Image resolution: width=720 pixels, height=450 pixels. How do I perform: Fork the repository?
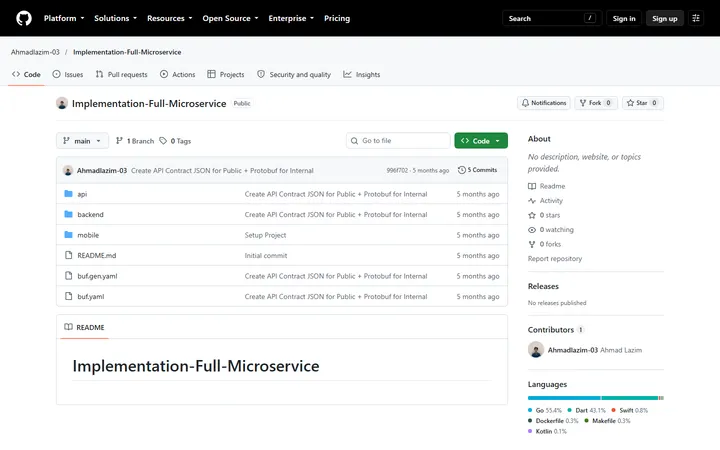coord(596,103)
